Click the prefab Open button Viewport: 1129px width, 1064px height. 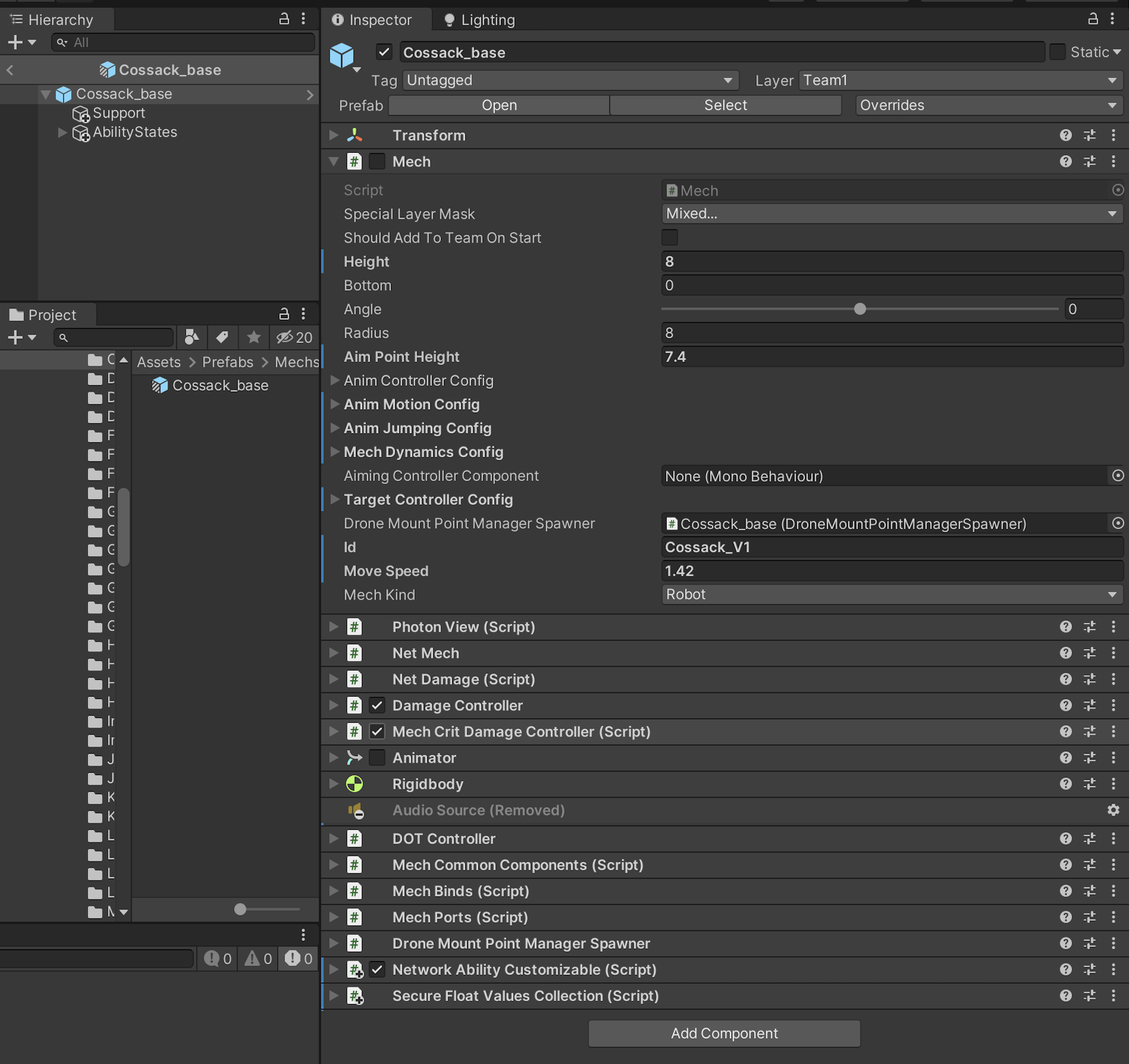click(x=499, y=105)
